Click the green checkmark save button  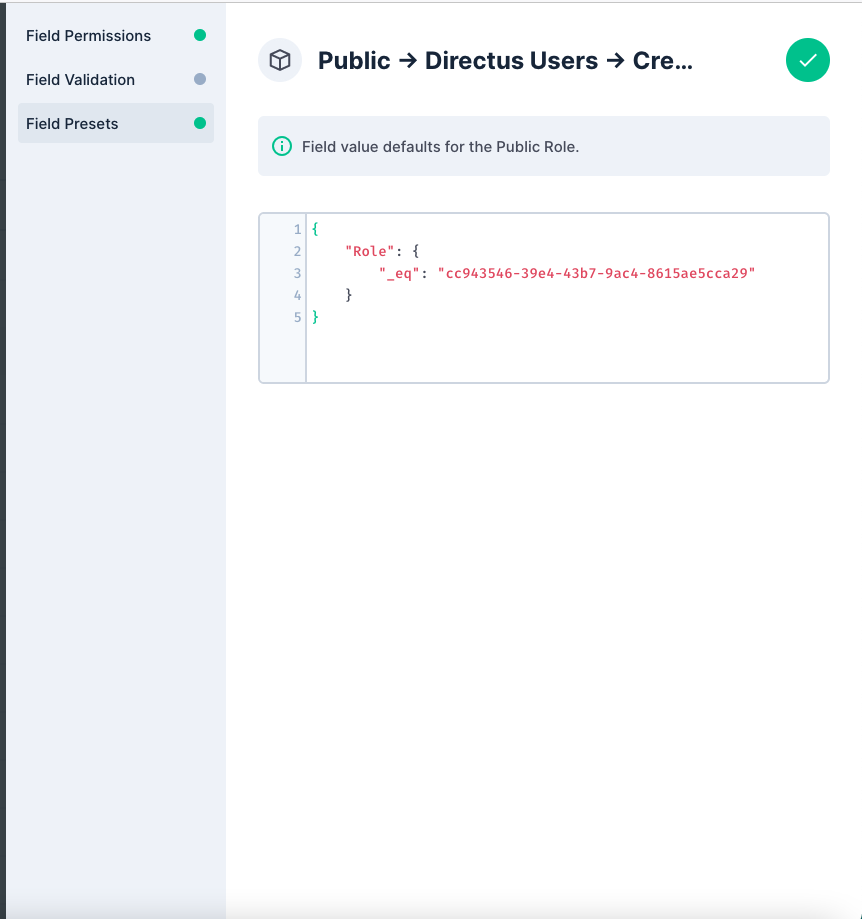(x=808, y=60)
